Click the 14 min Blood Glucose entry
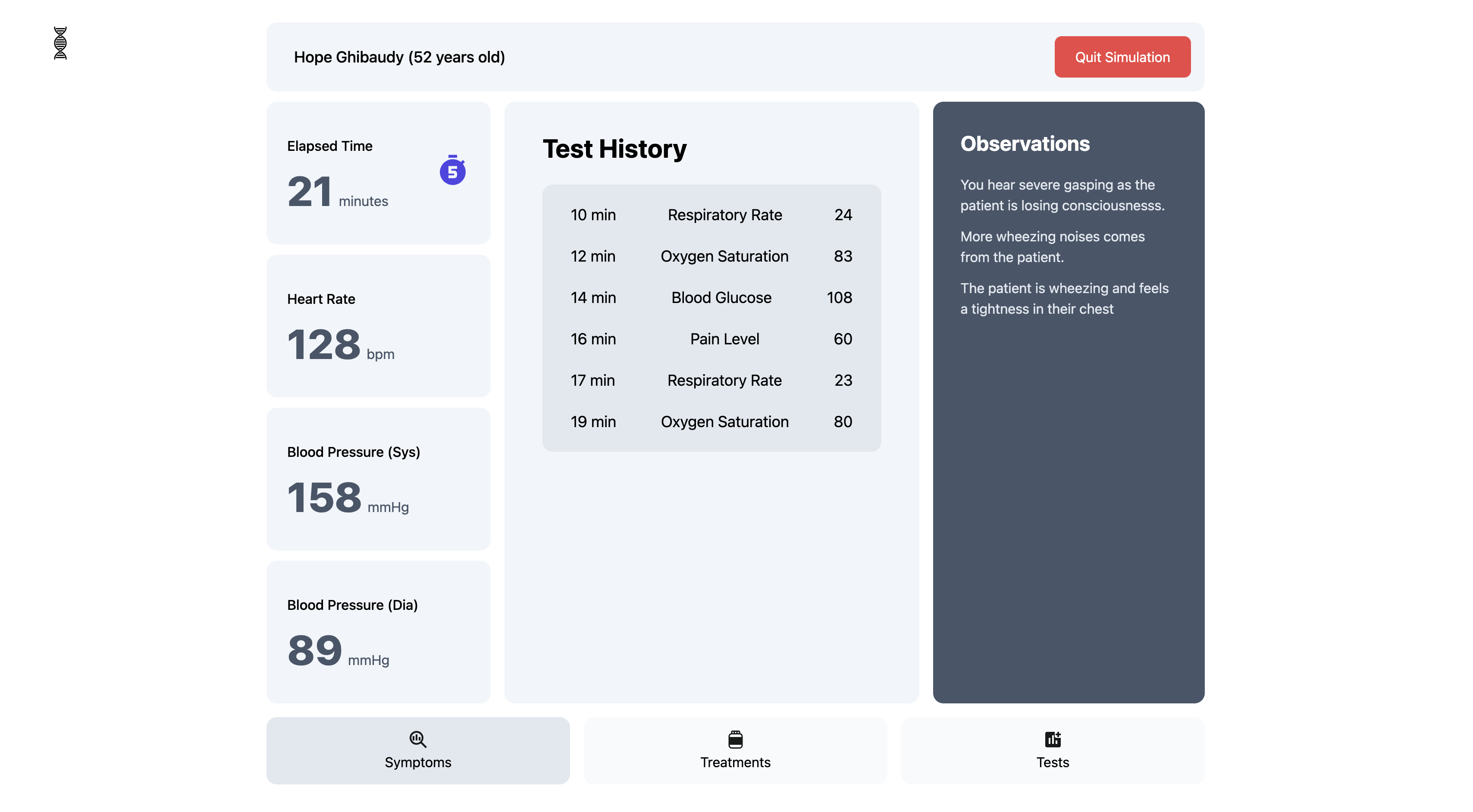This screenshot has height=812, width=1473. coord(711,298)
